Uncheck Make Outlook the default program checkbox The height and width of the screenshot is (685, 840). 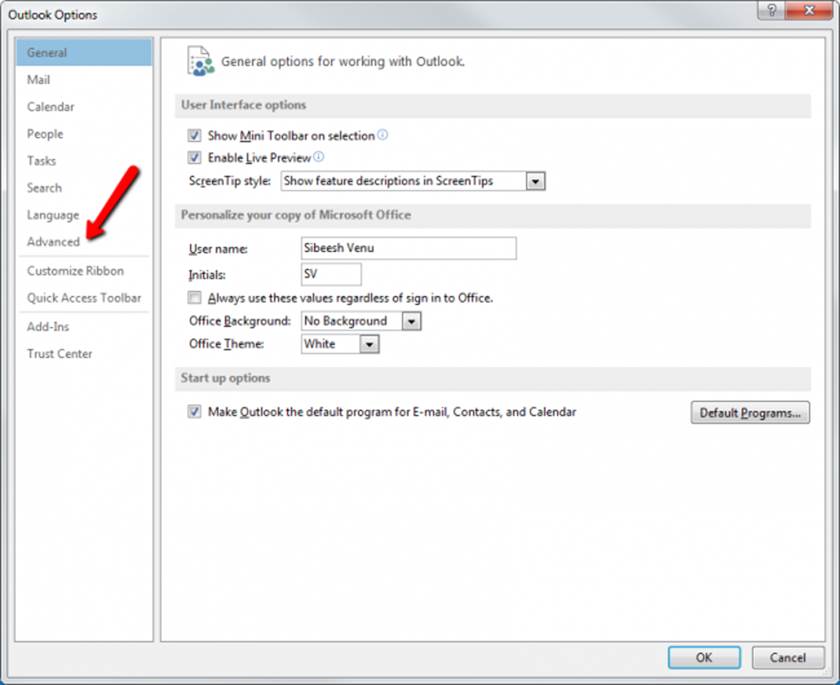coord(194,412)
